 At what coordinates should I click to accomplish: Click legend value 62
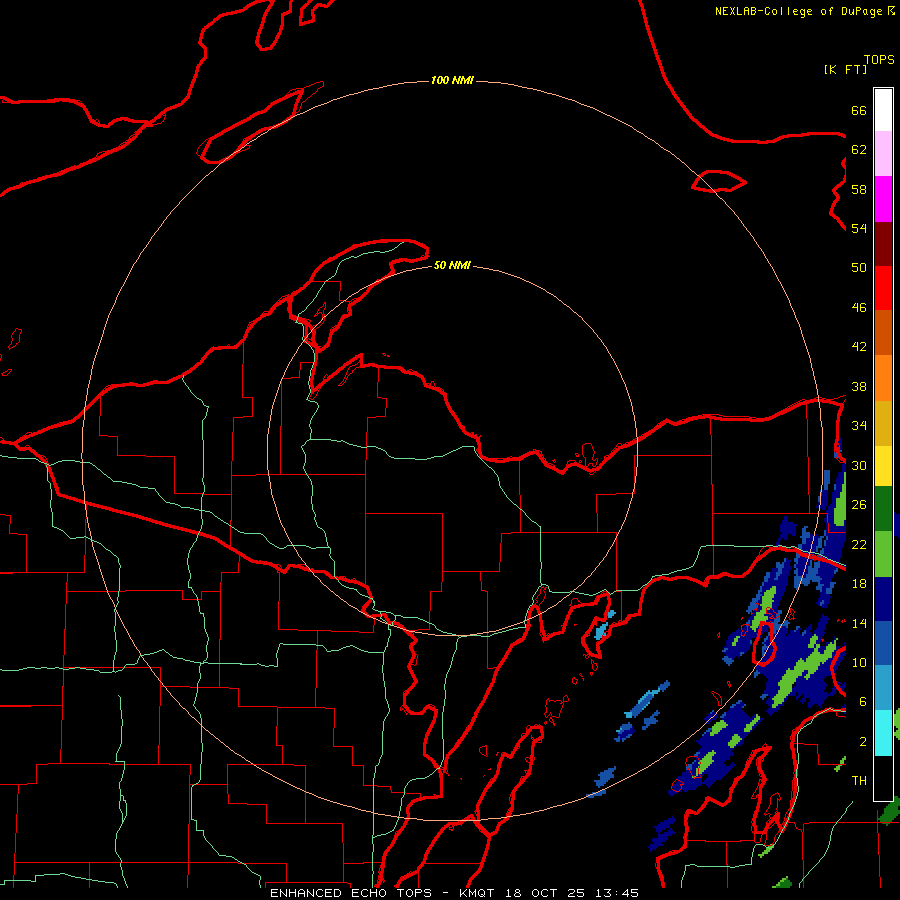tap(859, 150)
